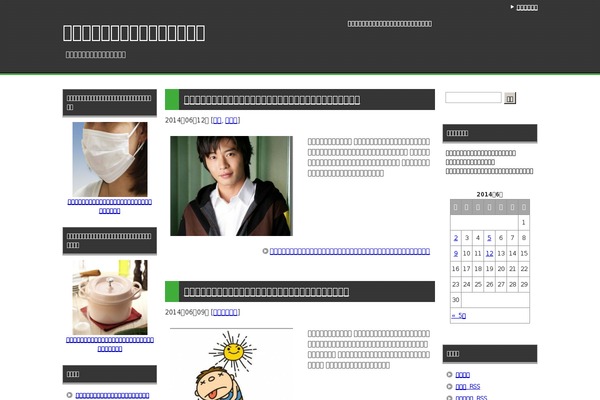Click the search input field in right sidebar

click(x=473, y=98)
